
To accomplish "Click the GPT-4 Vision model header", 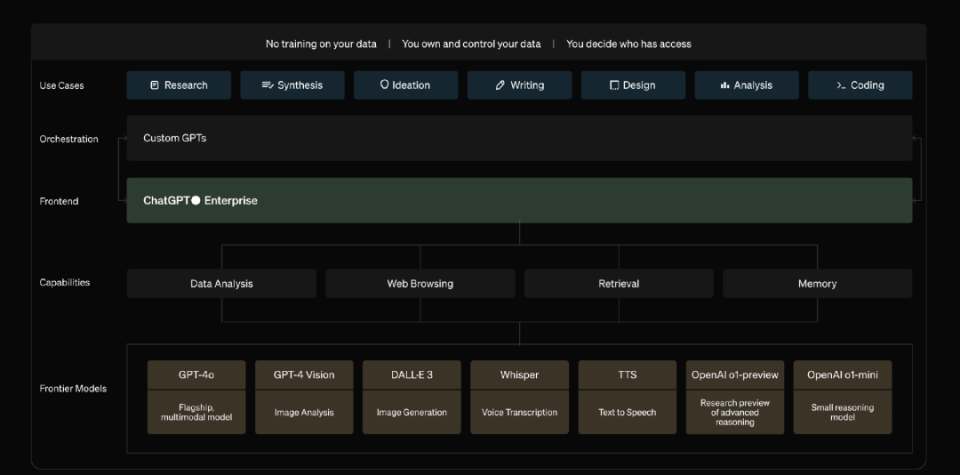I will point(304,375).
